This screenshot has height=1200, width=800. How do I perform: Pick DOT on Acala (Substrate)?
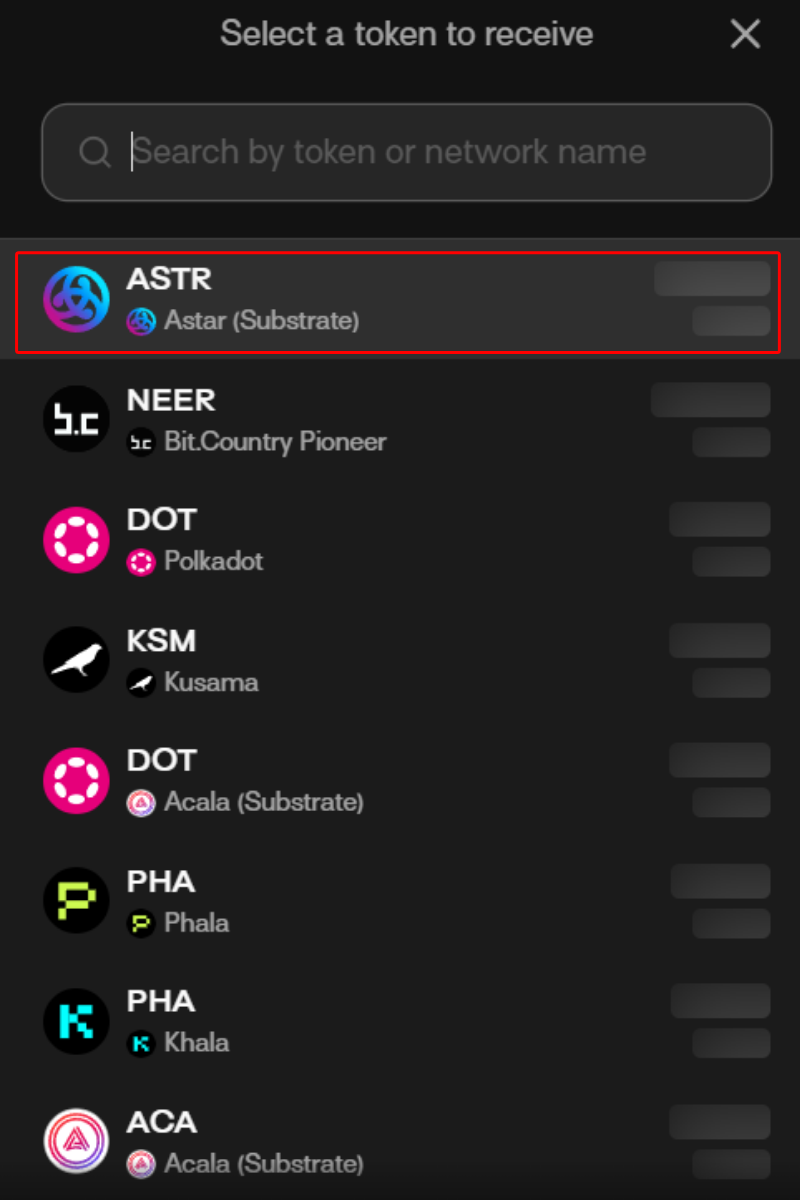[400, 781]
